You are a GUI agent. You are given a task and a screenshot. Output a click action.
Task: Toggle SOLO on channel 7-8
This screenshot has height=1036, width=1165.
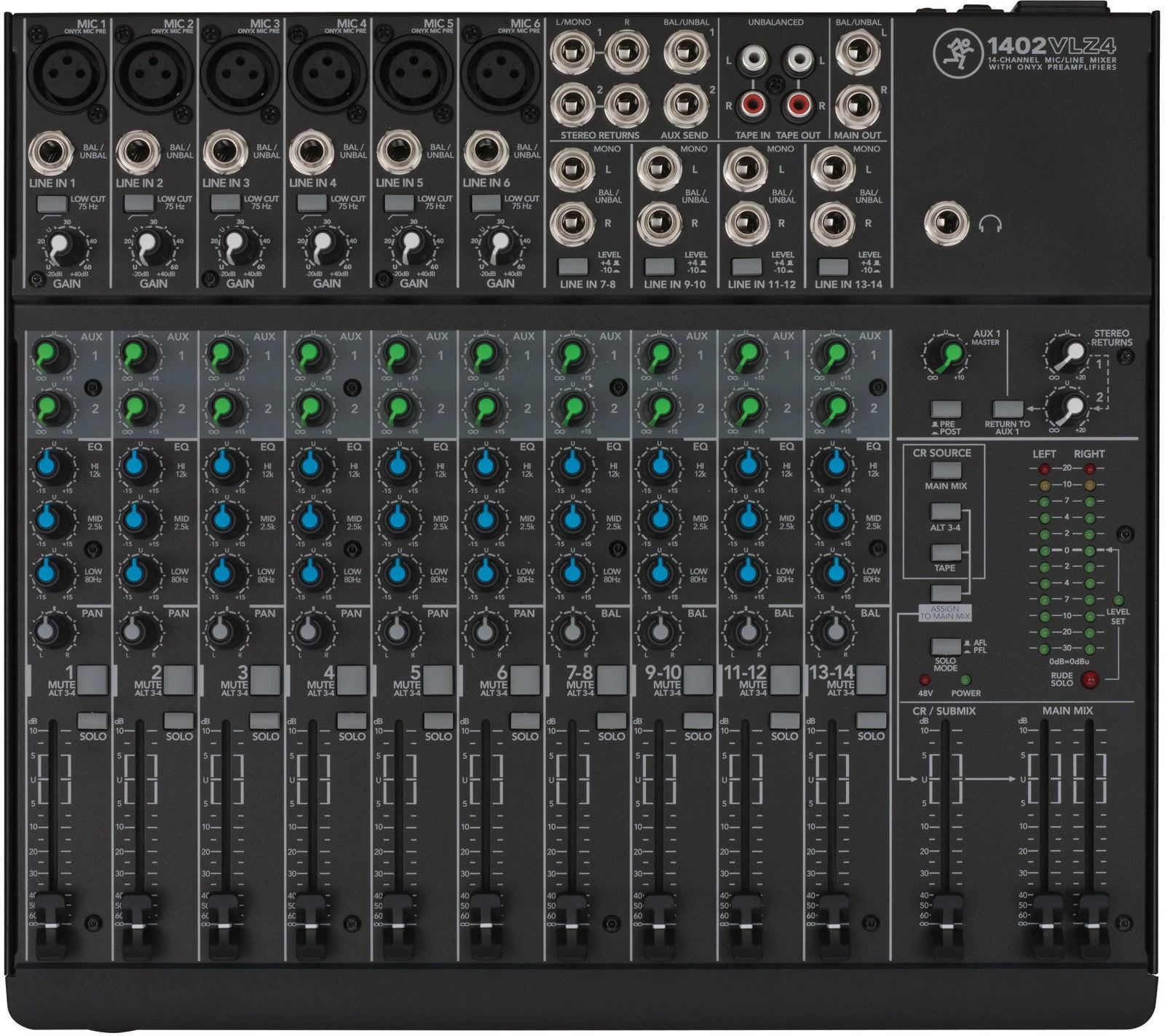[x=611, y=721]
